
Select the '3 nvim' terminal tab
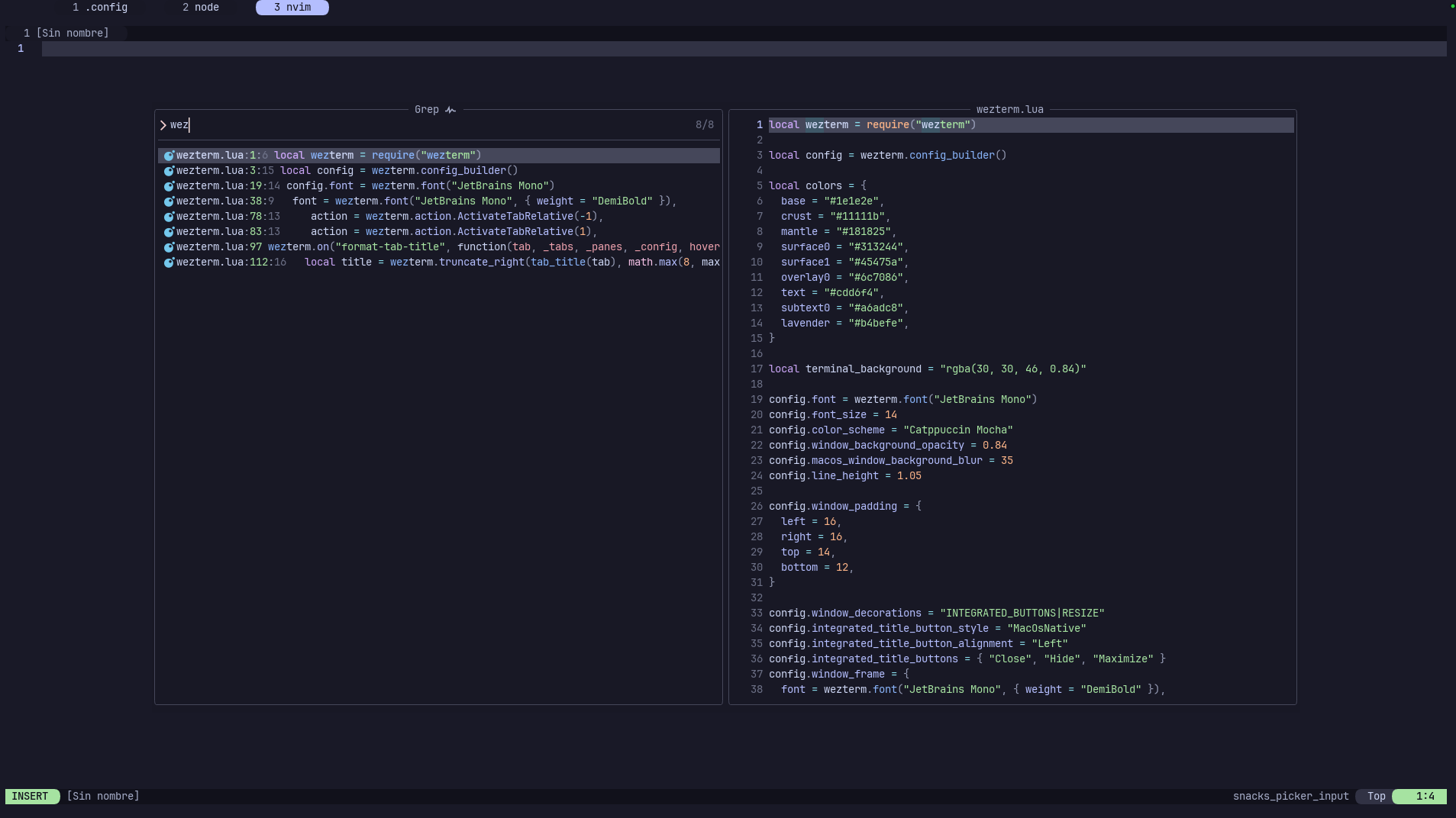pyautogui.click(x=292, y=8)
